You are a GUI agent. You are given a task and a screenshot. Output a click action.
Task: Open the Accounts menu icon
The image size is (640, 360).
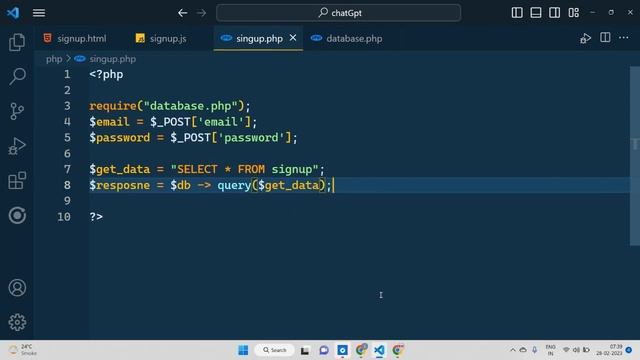click(x=17, y=288)
